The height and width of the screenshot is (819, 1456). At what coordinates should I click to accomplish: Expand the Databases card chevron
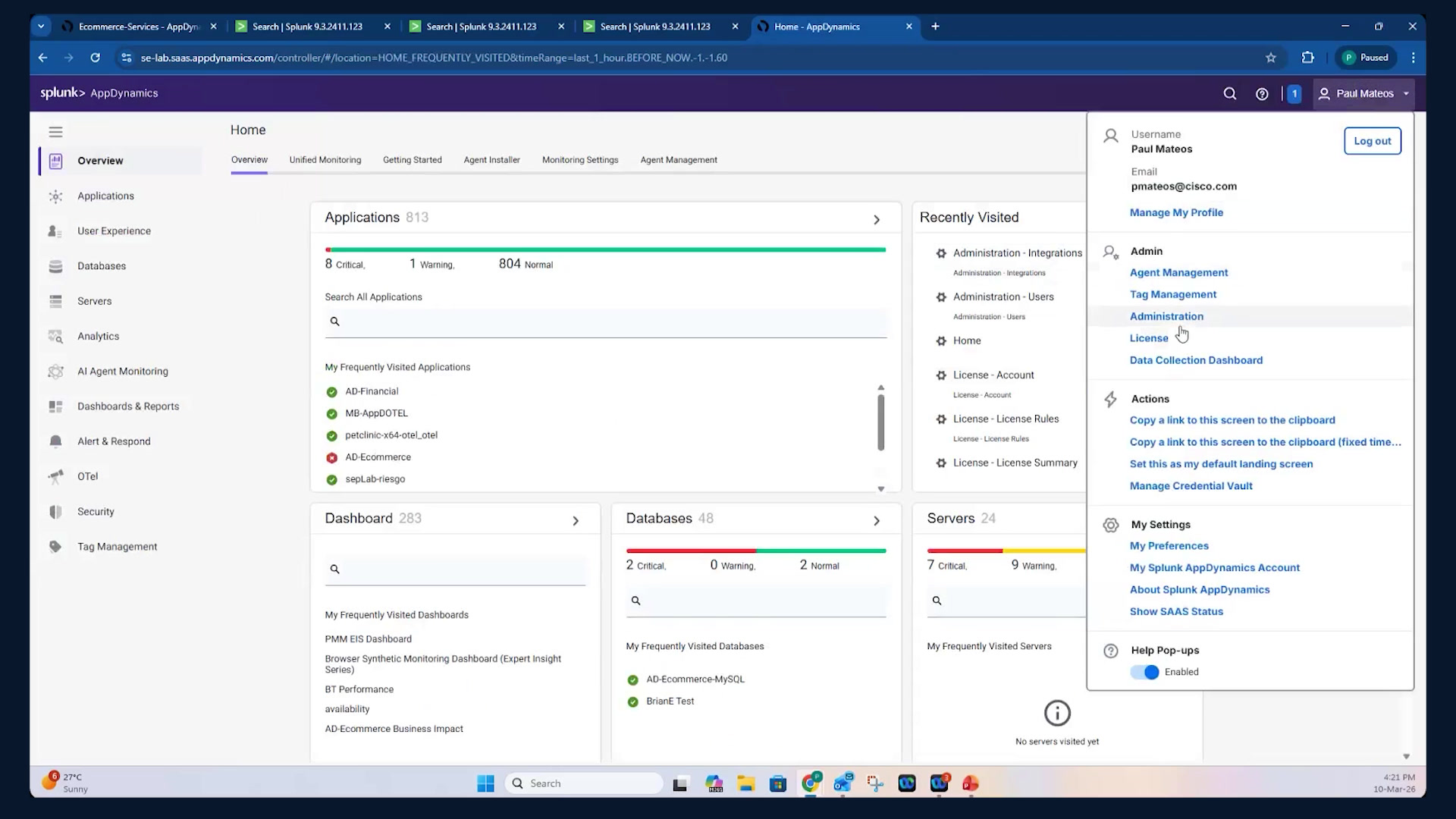[877, 521]
